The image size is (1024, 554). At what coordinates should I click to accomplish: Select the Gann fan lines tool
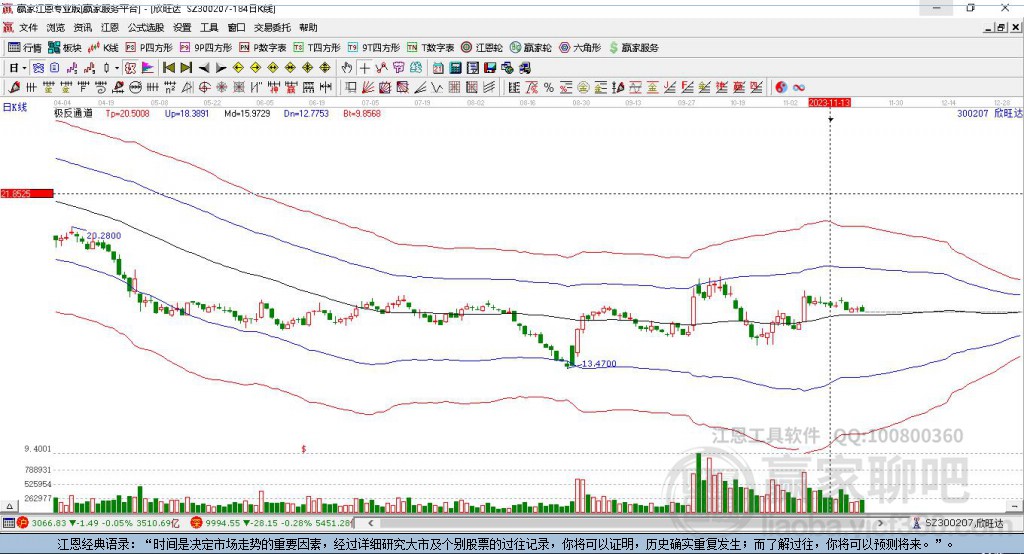click(368, 88)
